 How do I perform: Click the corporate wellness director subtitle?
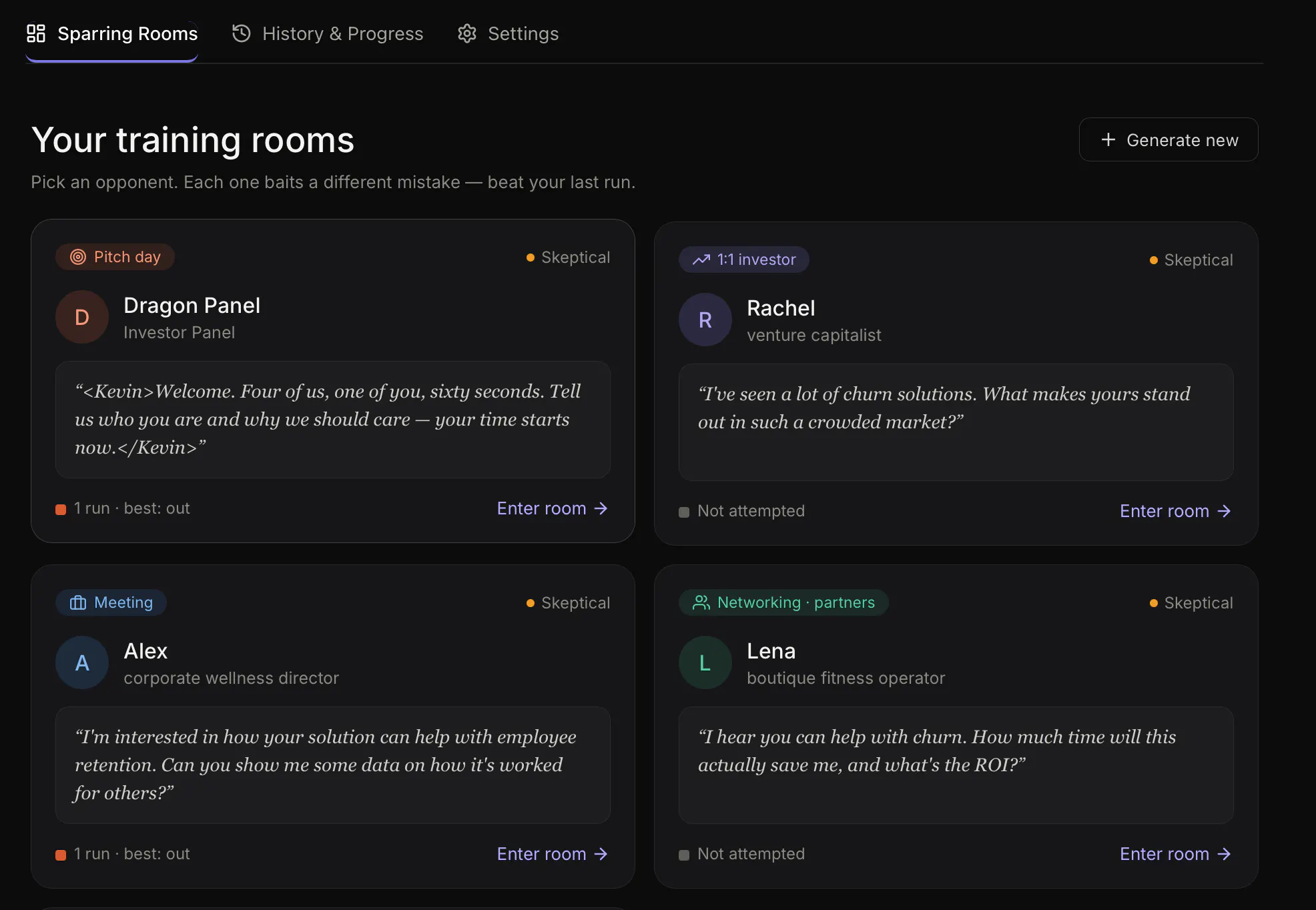[231, 678]
